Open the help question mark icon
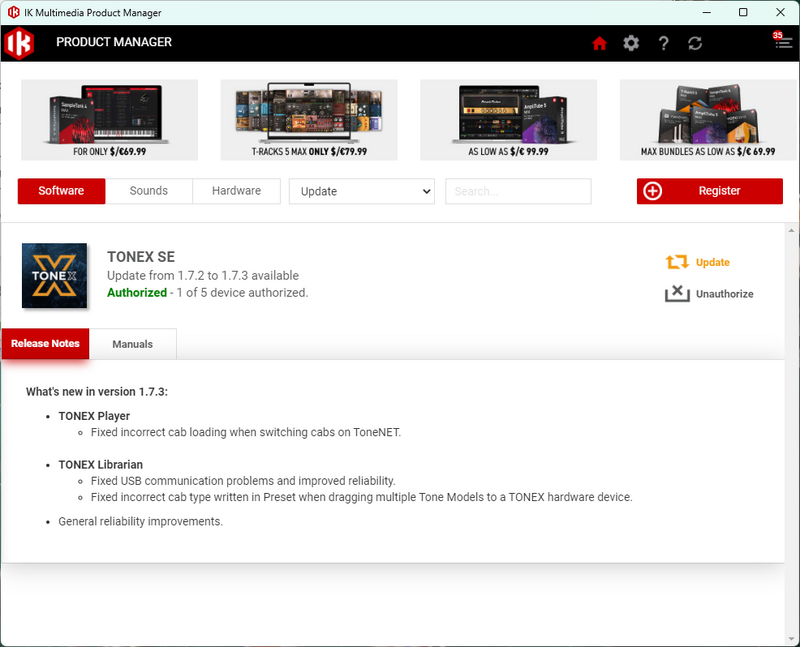Image resolution: width=800 pixels, height=647 pixels. [663, 43]
